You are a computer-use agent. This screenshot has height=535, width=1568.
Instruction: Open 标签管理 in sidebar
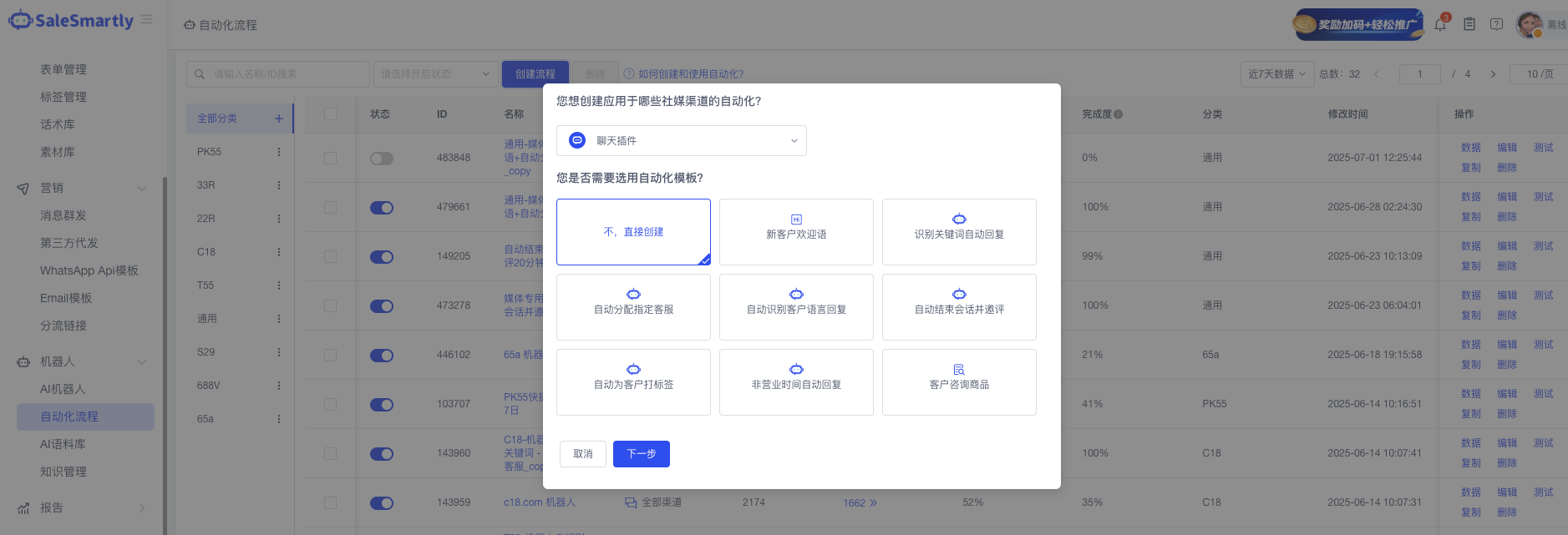[63, 97]
